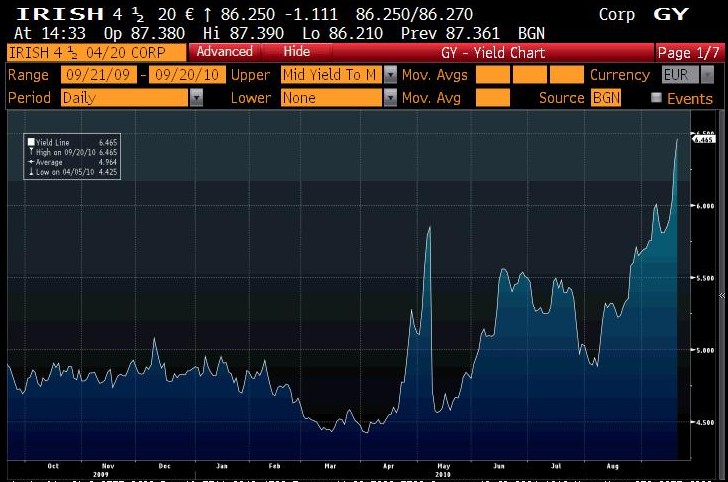Click the first Upper Mov. Avgs field

click(491, 75)
